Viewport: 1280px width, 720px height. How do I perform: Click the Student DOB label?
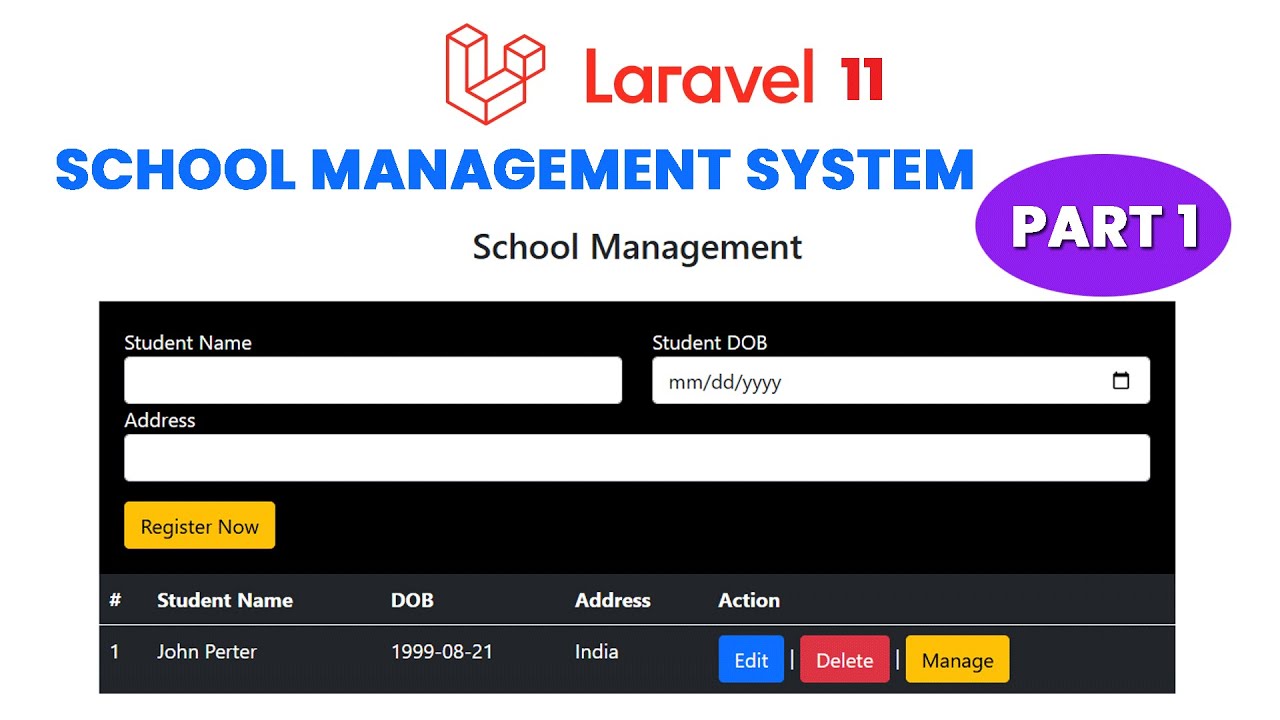pos(710,343)
